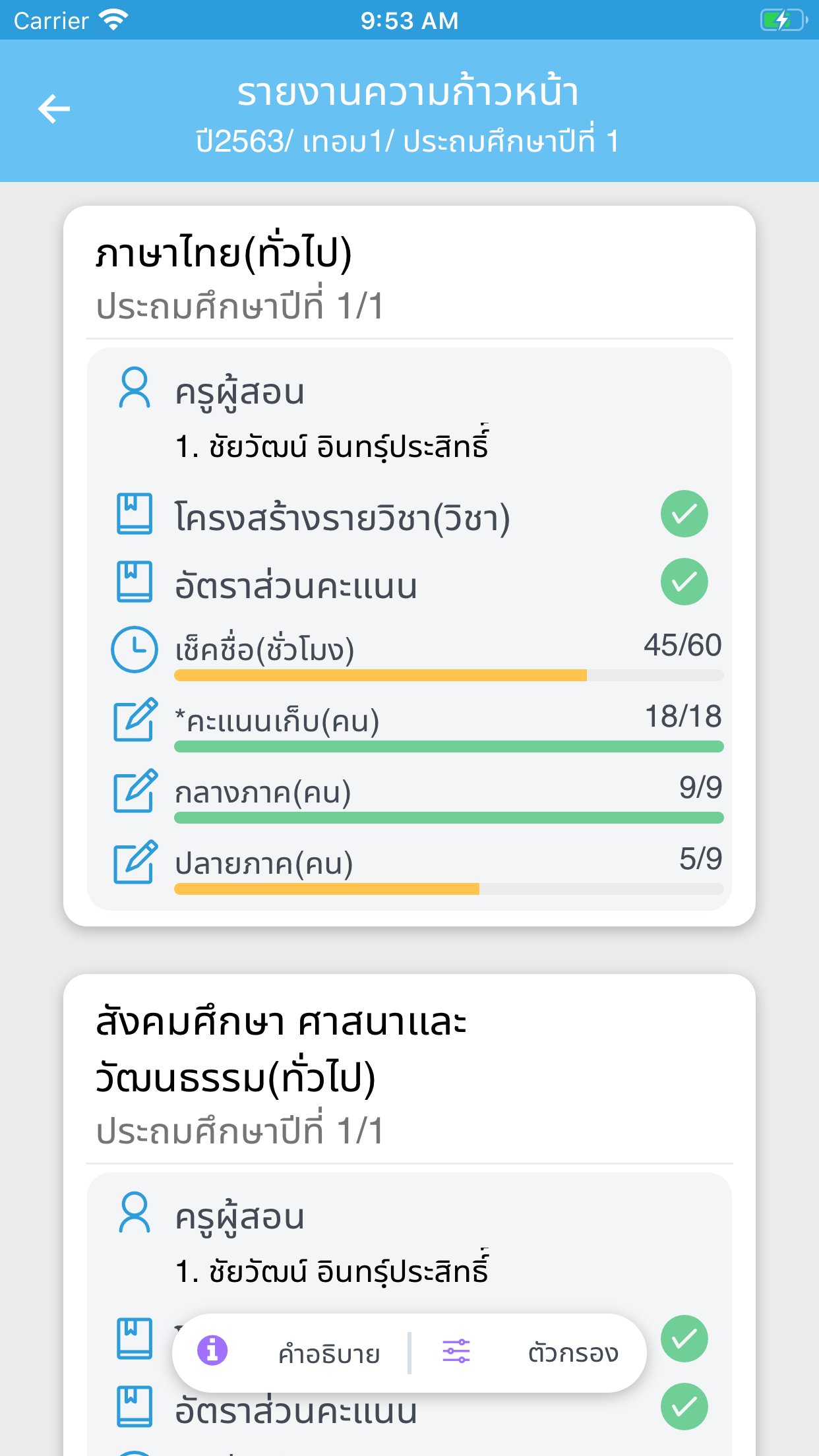Image resolution: width=819 pixels, height=1456 pixels.
Task: Select the สังคมศึกษา ศาสนาและวัฒนธรรม card title
Action: 281,1050
